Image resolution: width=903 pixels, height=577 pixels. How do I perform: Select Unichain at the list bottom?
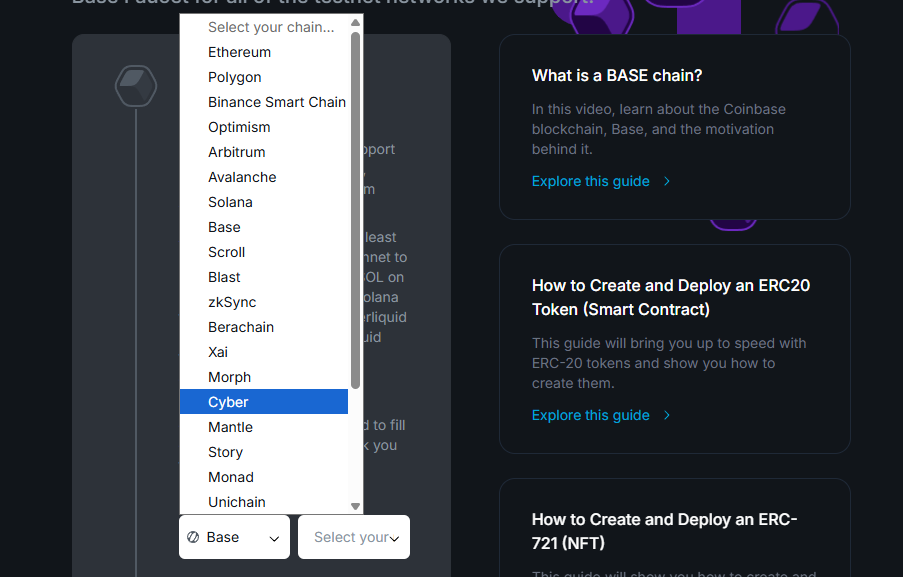point(236,502)
